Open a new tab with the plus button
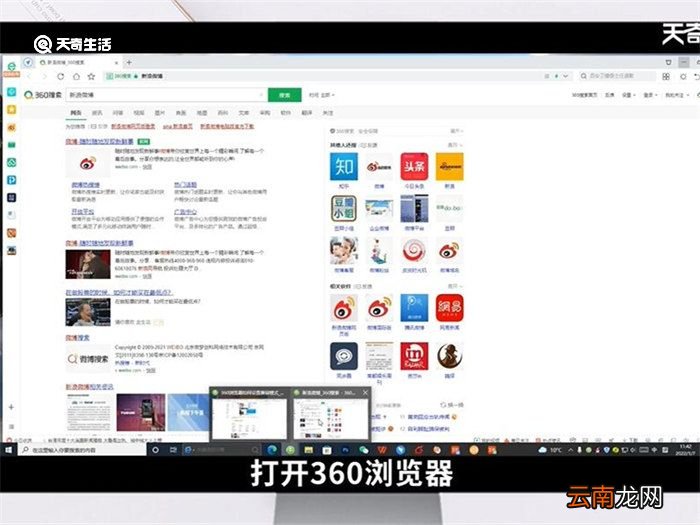This screenshot has width=700, height=525. (129, 62)
